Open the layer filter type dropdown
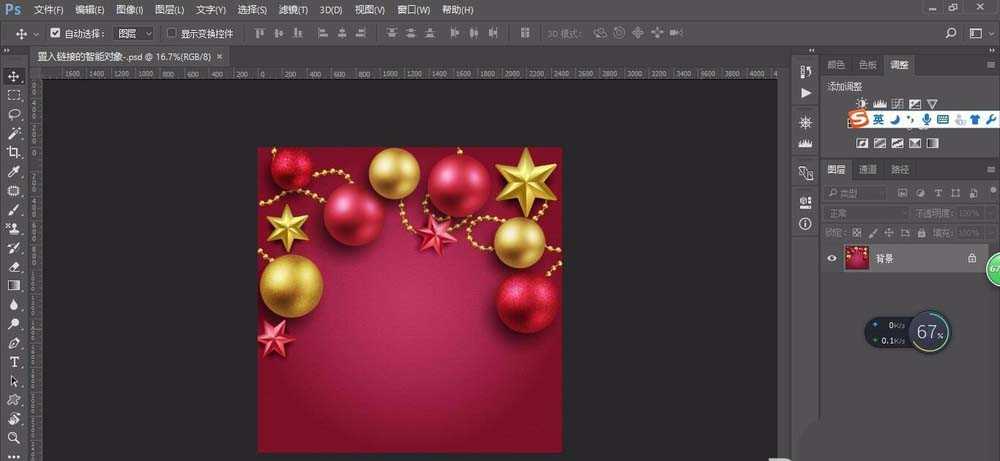The image size is (1000, 461). click(x=856, y=192)
